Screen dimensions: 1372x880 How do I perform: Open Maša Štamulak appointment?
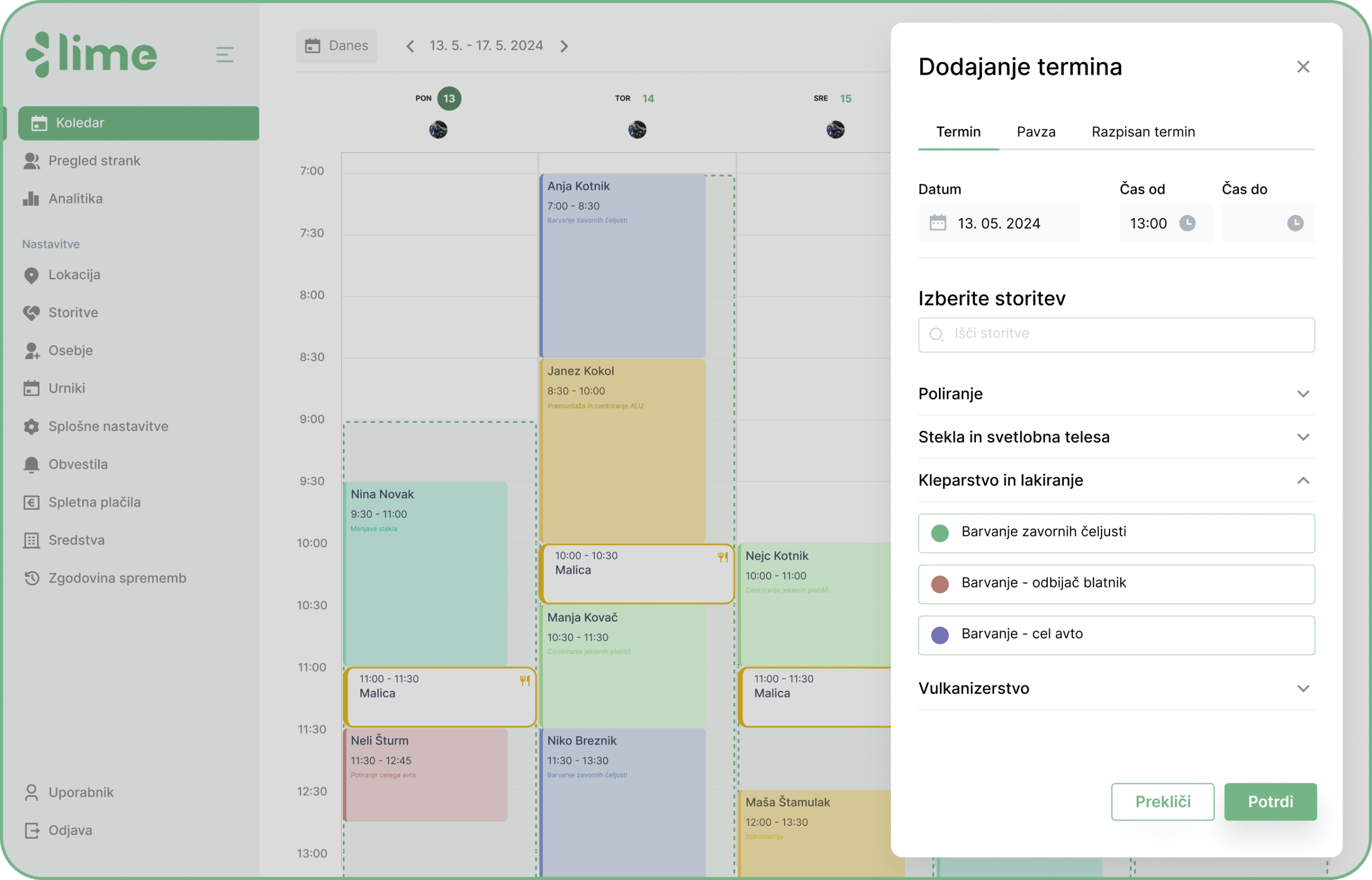pyautogui.click(x=814, y=833)
